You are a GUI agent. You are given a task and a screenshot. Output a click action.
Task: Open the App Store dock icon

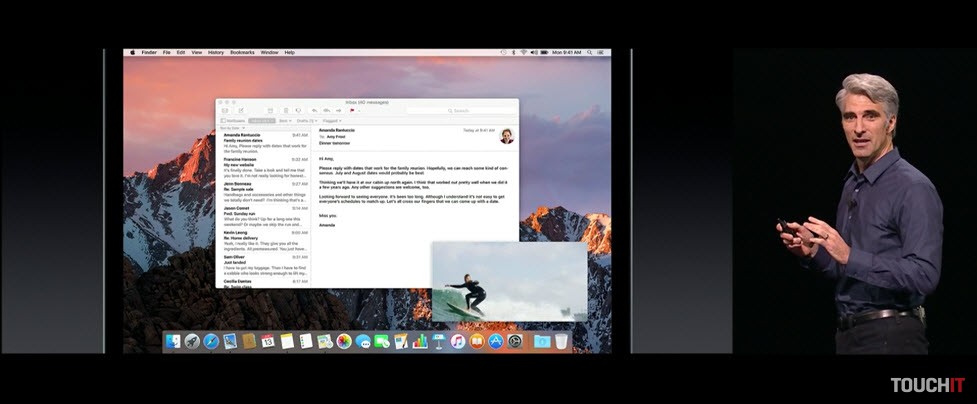pyautogui.click(x=496, y=341)
